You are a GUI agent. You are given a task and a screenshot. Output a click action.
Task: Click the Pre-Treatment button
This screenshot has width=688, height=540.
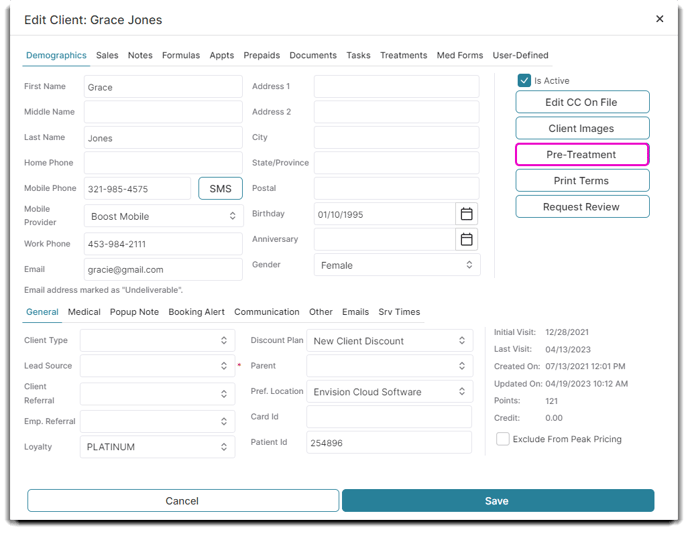(582, 154)
